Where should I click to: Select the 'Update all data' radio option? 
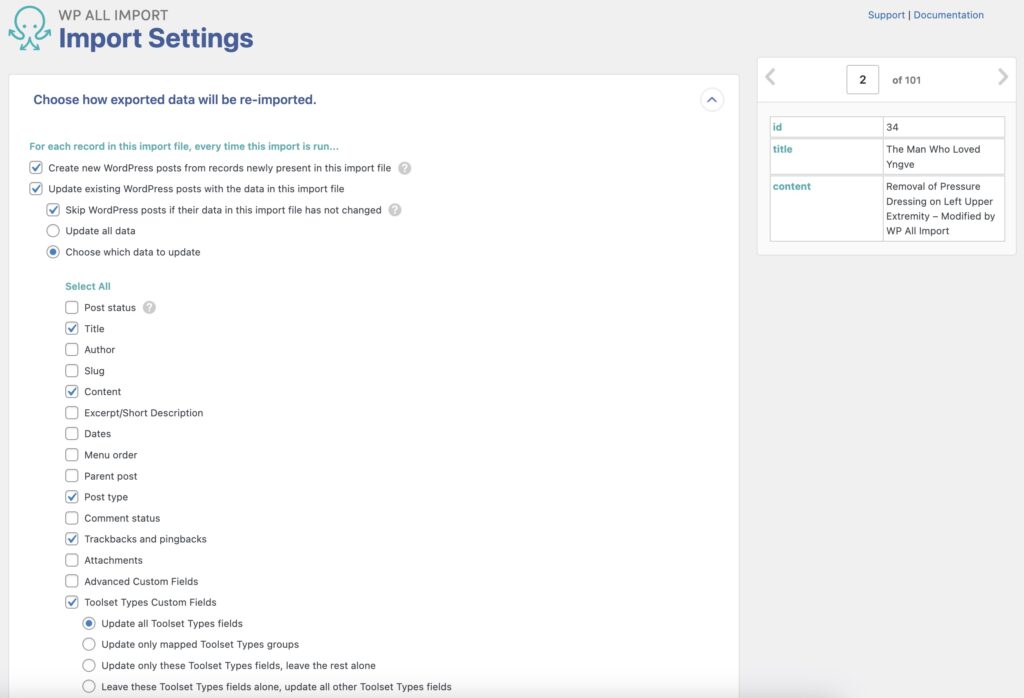point(52,230)
